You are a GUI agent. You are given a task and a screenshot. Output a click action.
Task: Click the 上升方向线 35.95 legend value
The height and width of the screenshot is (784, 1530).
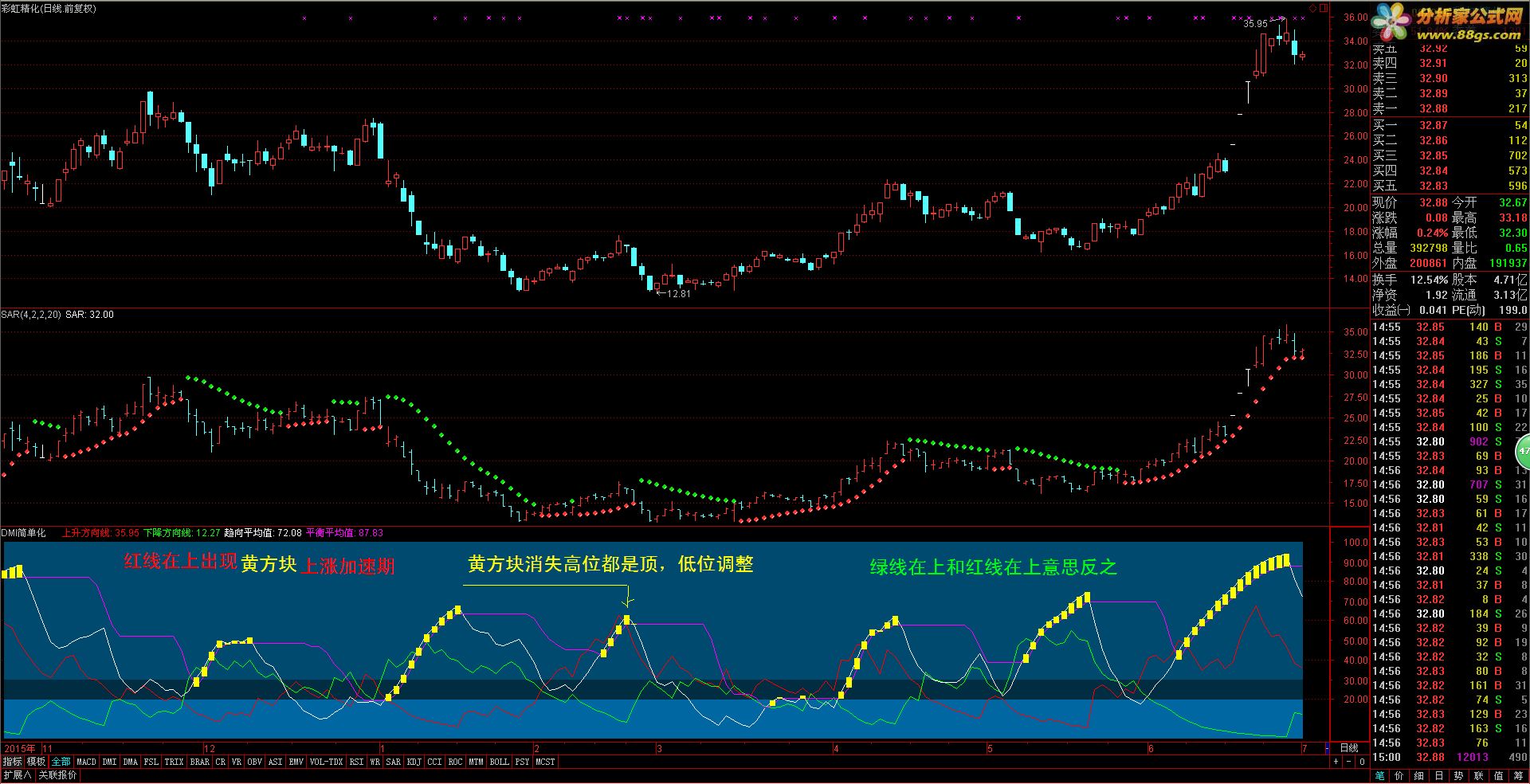[100, 533]
